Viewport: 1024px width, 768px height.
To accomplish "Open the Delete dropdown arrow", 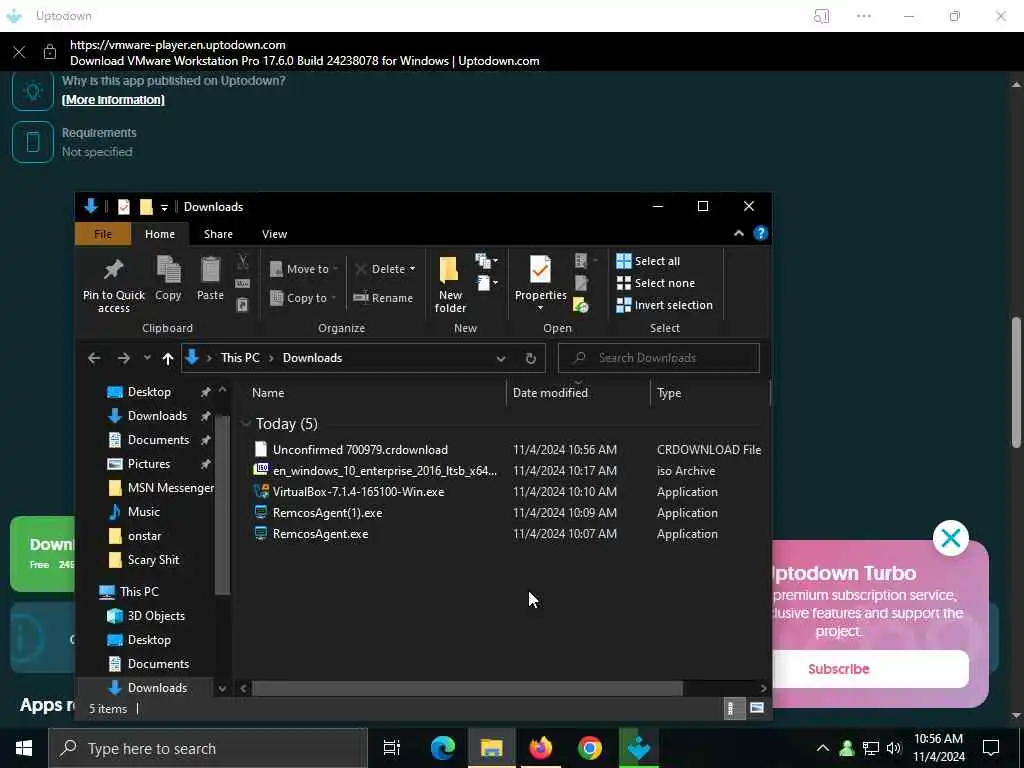I will [x=412, y=269].
